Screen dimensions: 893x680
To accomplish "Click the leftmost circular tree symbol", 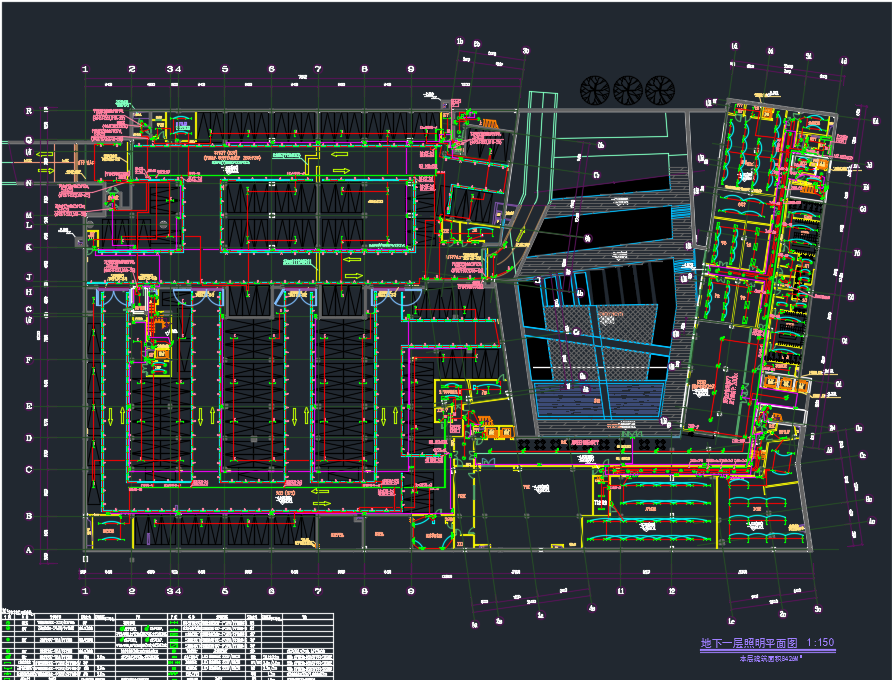I will [x=594, y=90].
